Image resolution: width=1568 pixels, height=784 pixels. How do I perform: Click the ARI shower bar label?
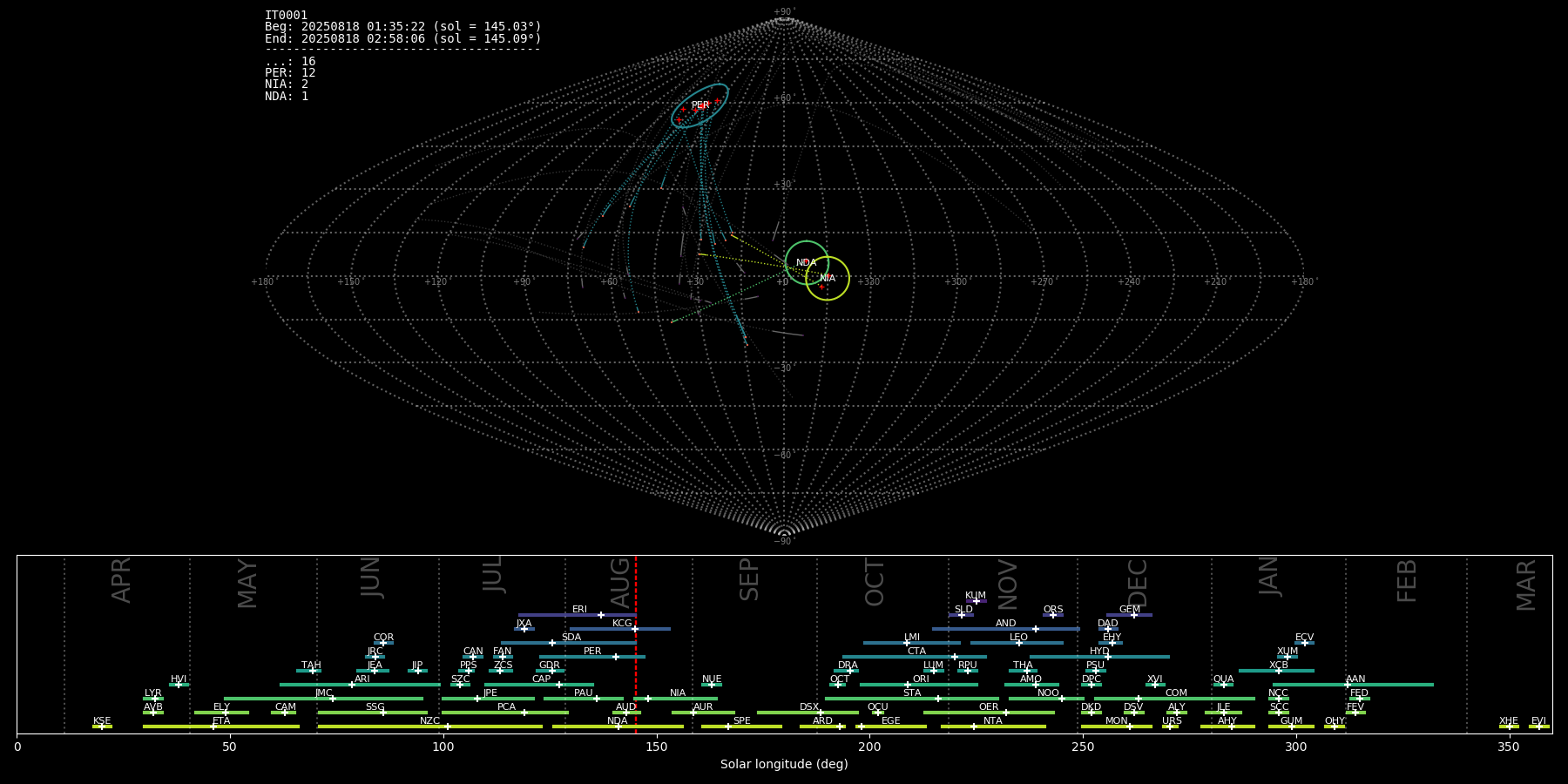(362, 679)
